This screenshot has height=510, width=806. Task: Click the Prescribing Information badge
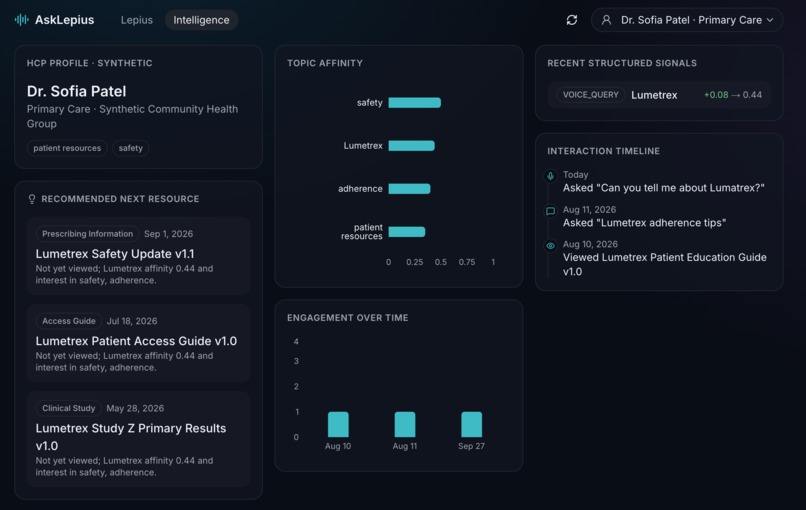[x=87, y=234]
